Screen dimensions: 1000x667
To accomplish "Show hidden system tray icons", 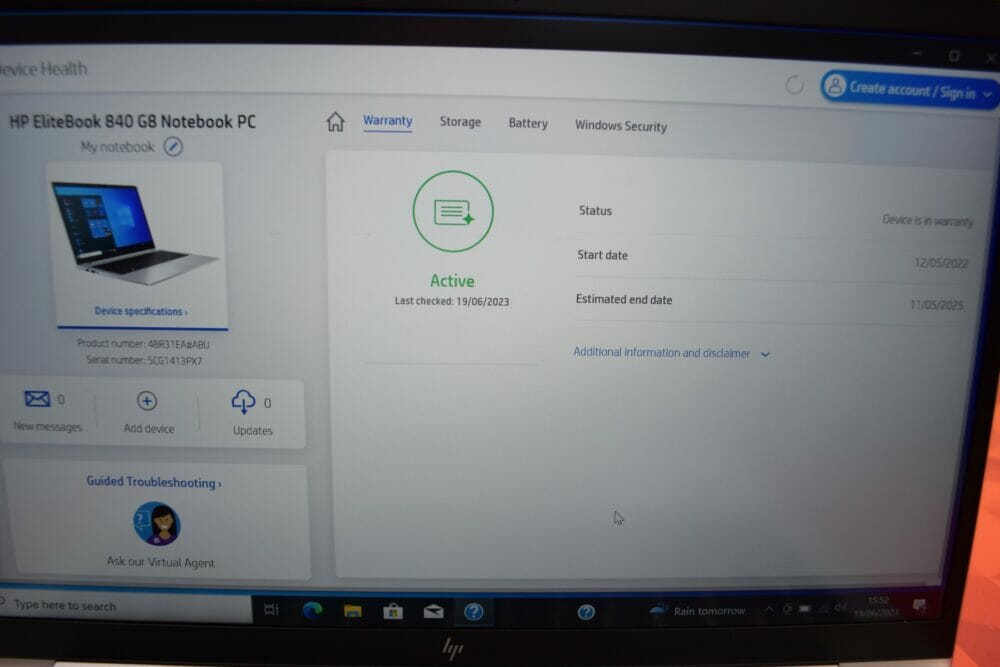I will 769,610.
